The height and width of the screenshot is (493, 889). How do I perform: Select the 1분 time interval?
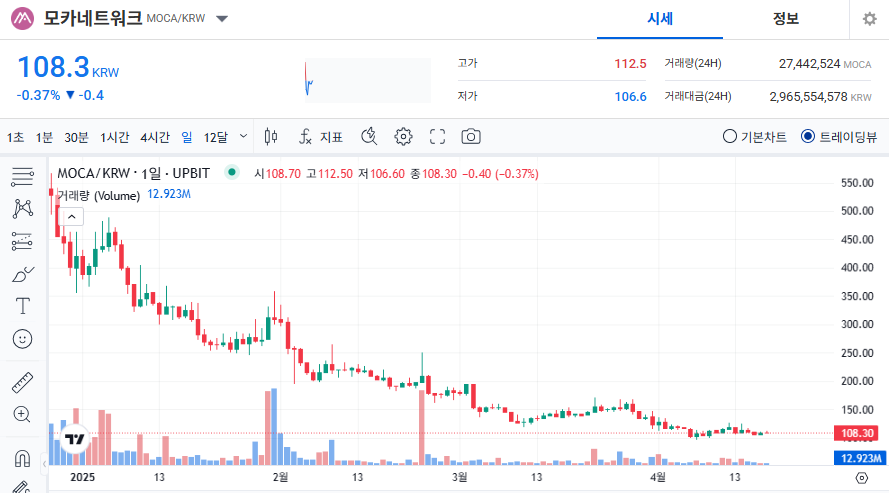click(x=44, y=137)
